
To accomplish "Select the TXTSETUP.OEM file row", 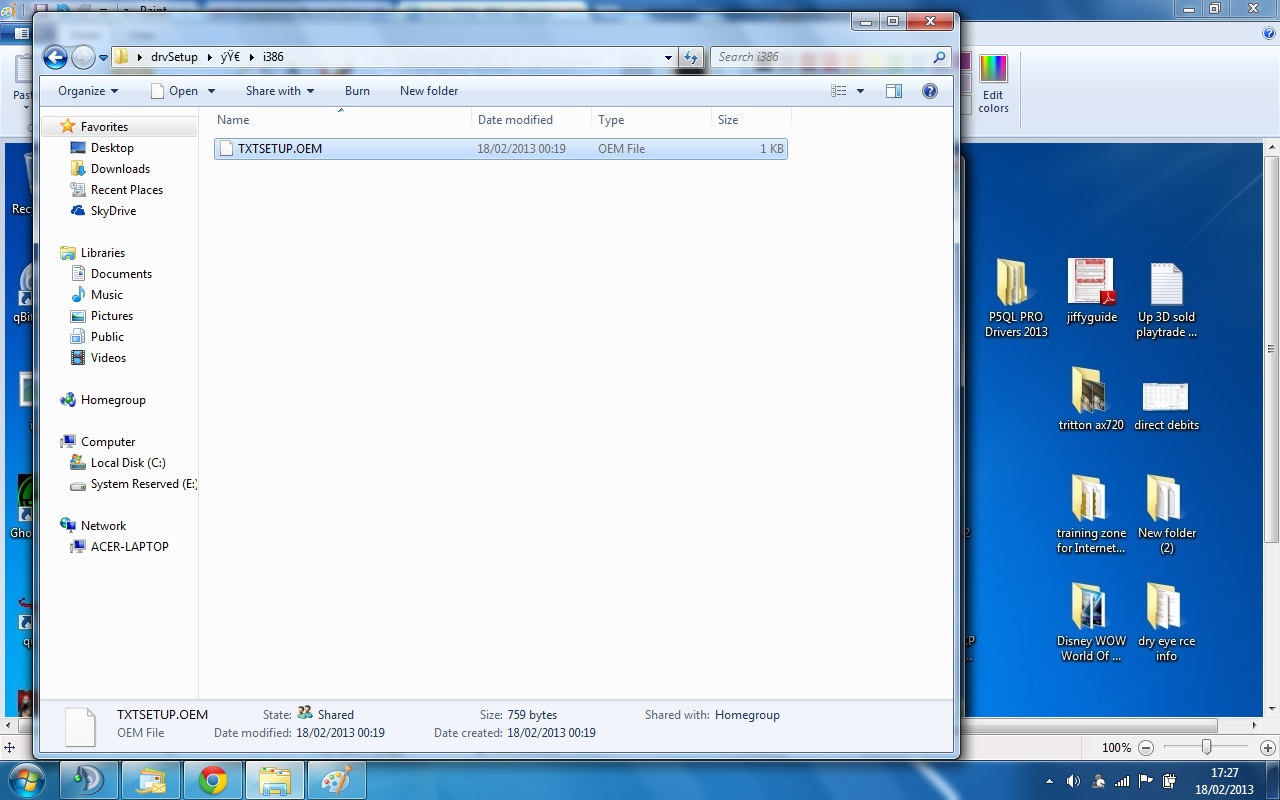I will click(500, 149).
